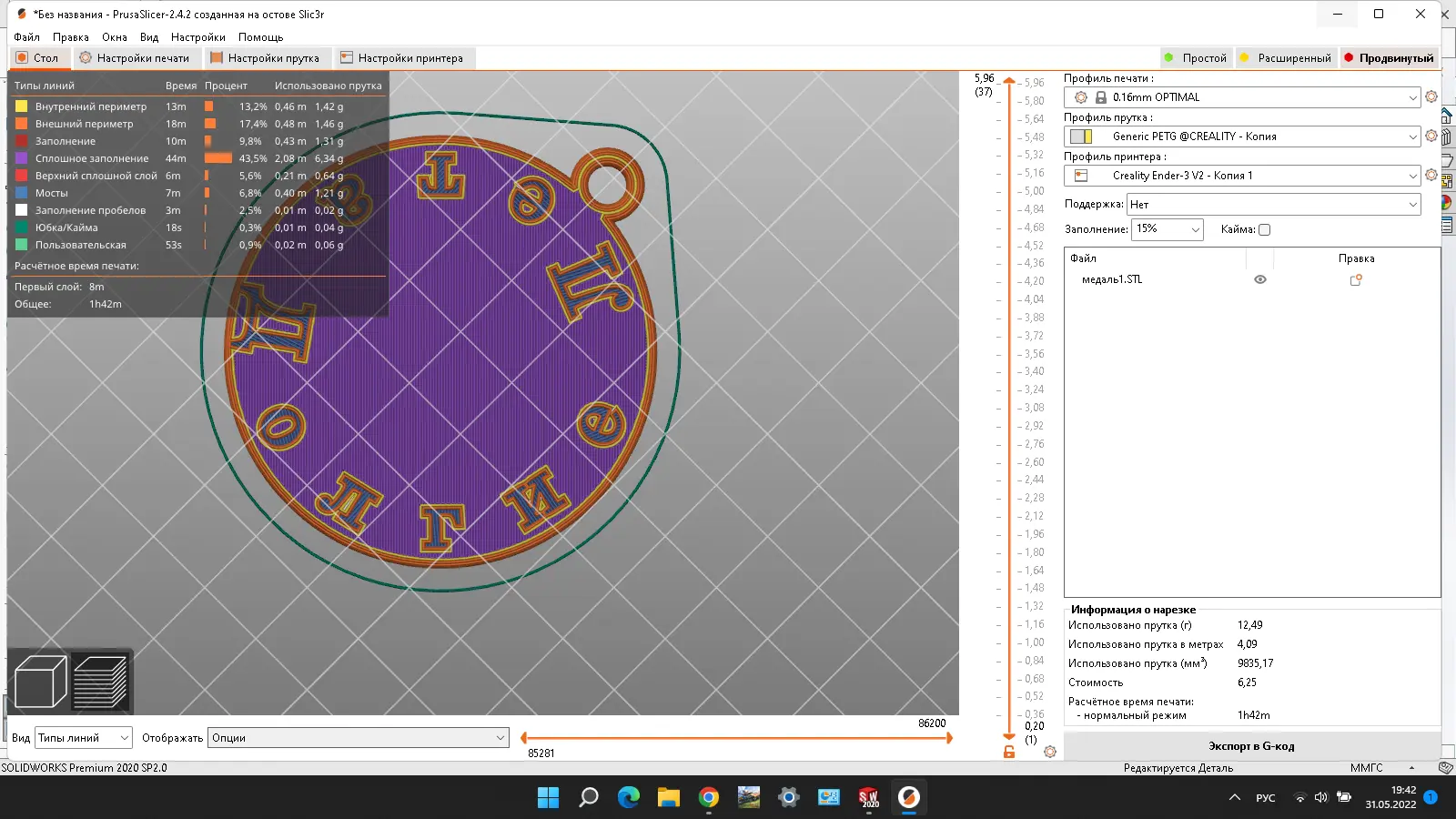Select Расширенный mode
Screen dimensions: 1456x819
[1285, 57]
